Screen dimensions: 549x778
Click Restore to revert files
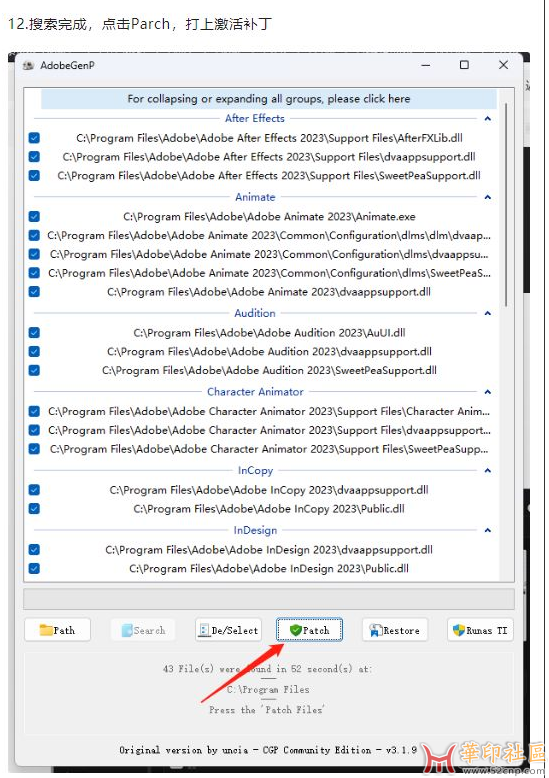click(x=395, y=630)
